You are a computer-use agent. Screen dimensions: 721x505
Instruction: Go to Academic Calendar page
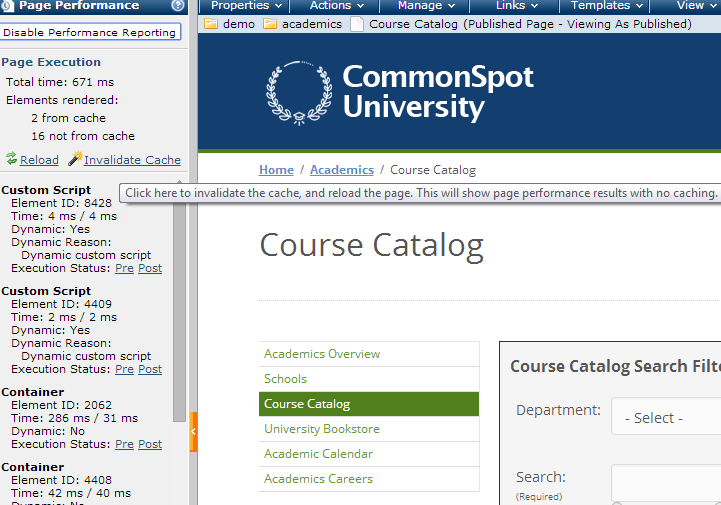369,454
